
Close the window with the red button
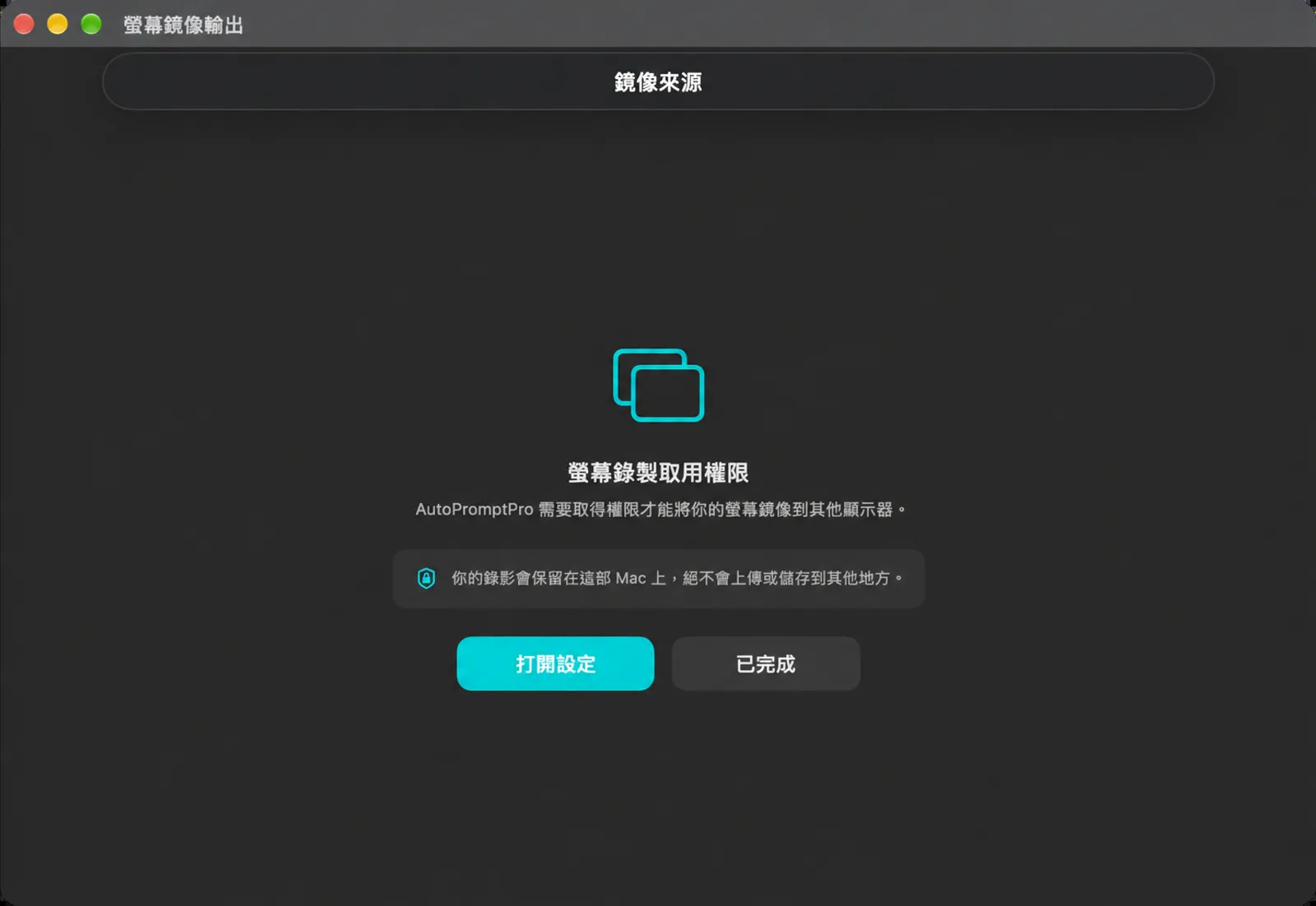coord(24,24)
